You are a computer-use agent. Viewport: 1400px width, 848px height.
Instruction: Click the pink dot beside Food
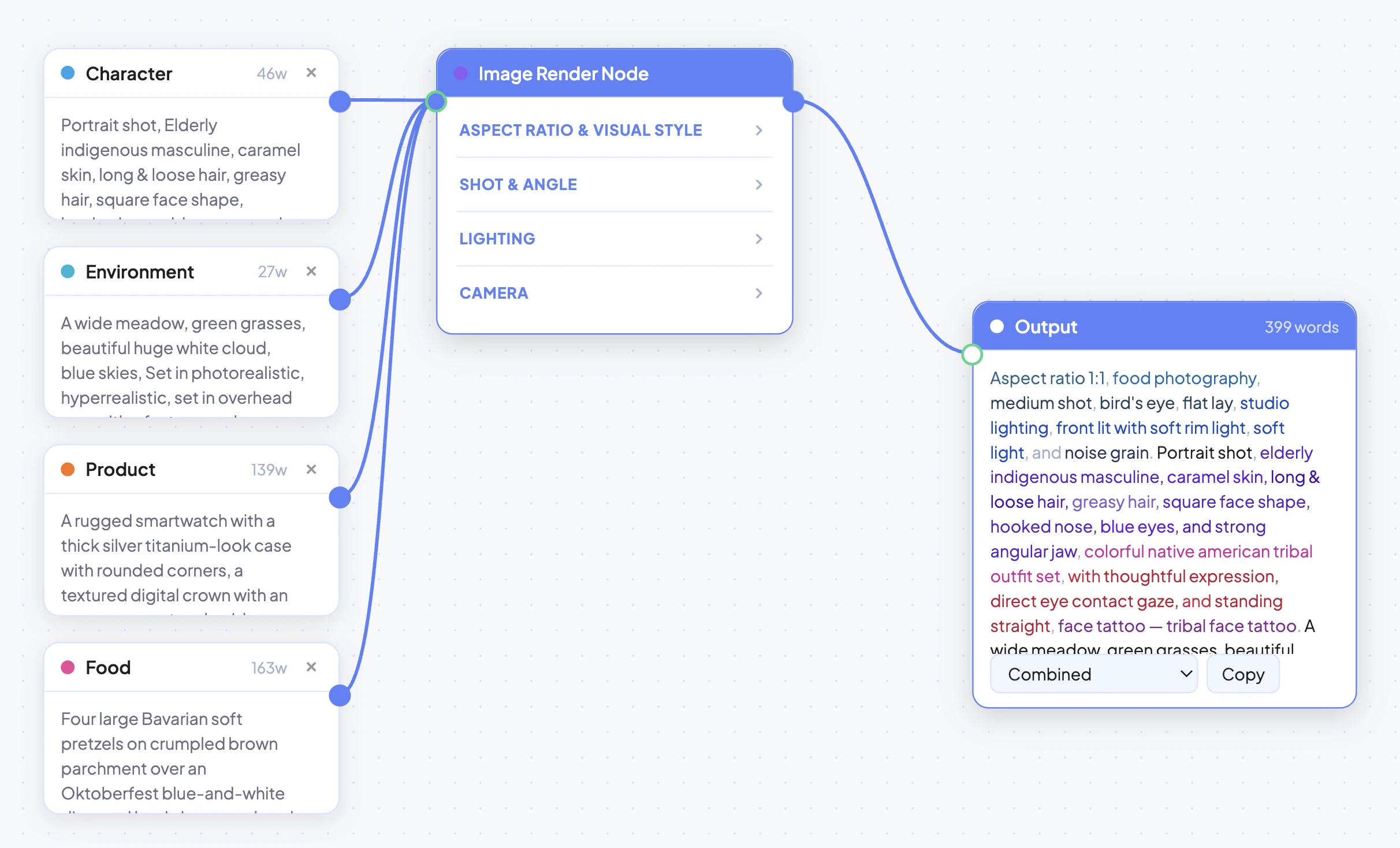click(68, 667)
